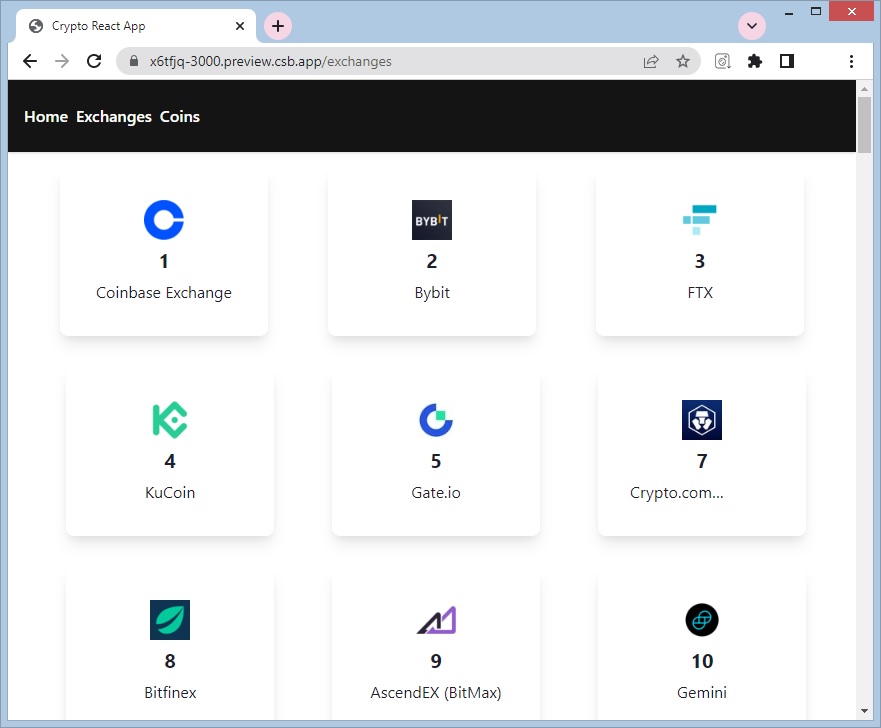Share this page from the address bar
The width and height of the screenshot is (881, 728).
pyautogui.click(x=651, y=61)
